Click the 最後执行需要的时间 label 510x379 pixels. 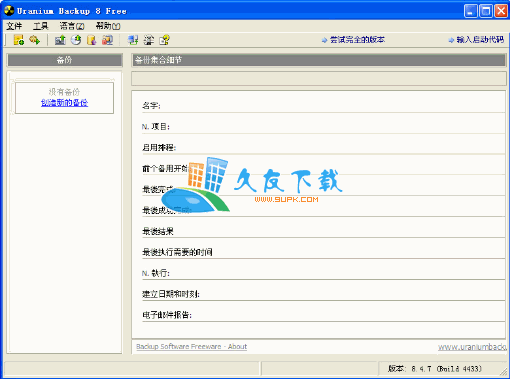(177, 252)
